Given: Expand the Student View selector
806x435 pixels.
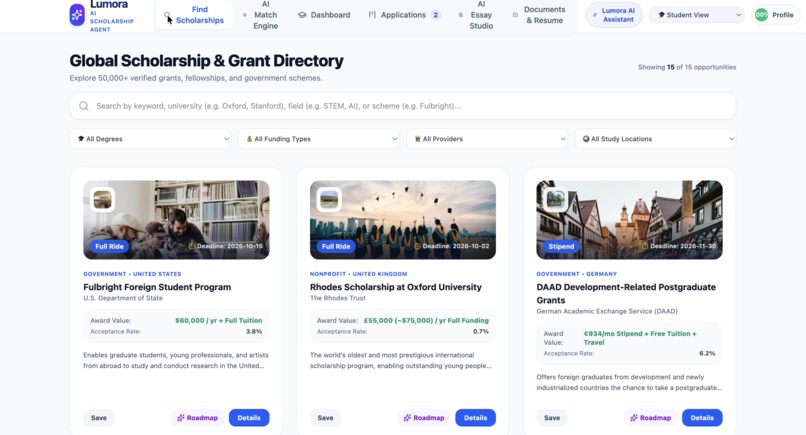Looking at the screenshot, I should click(698, 15).
